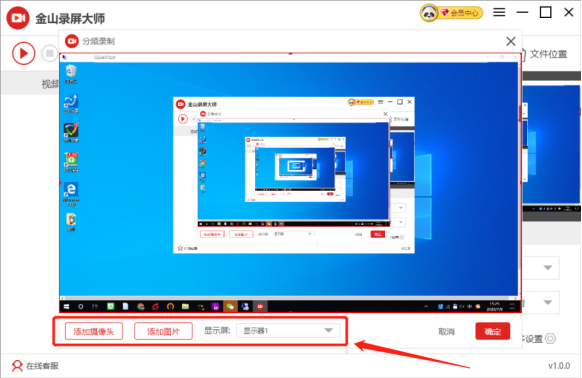This screenshot has width=582, height=378.
Task: Confirm with the red 确定 button
Action: pos(493,331)
